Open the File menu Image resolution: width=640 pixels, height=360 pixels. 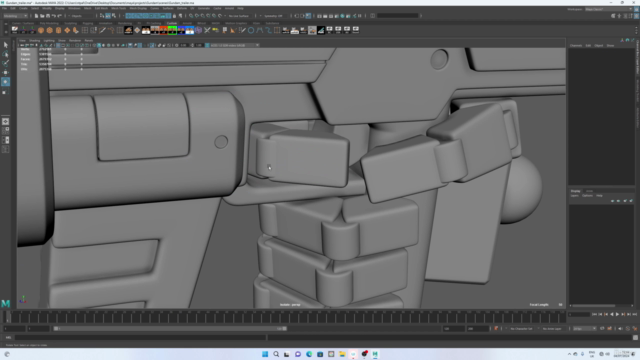coord(4,8)
